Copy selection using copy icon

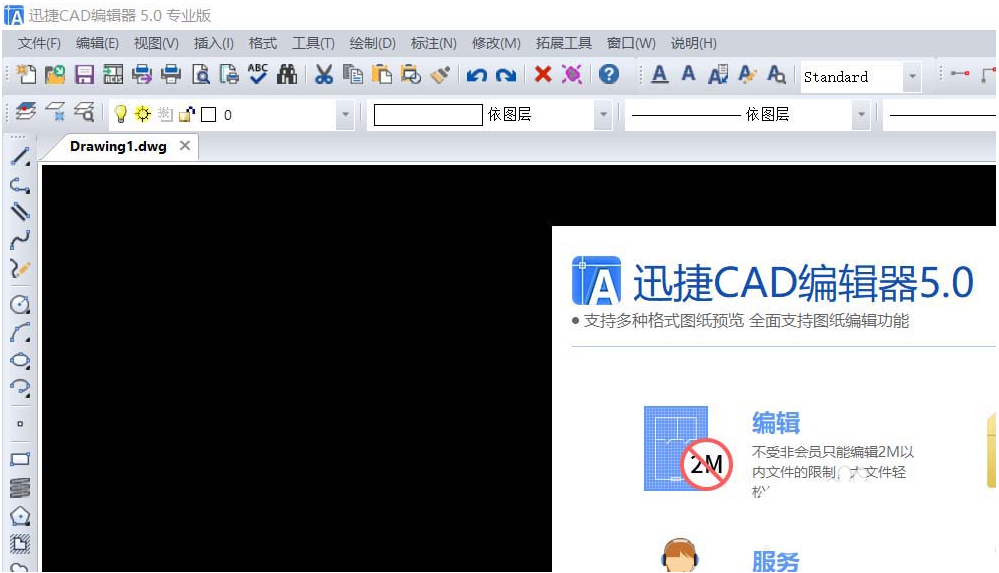(x=353, y=75)
